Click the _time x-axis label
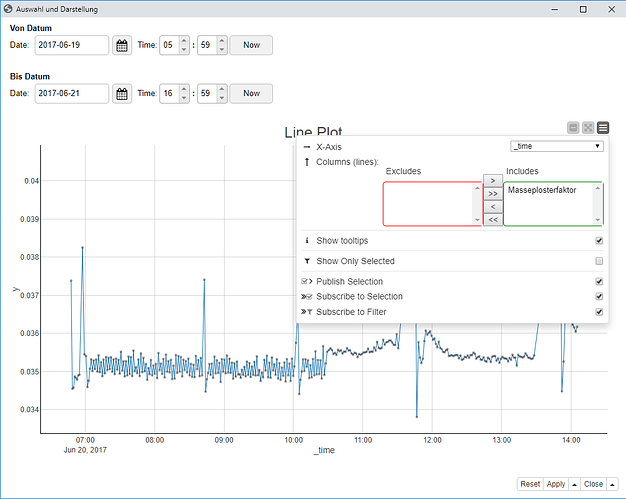 point(324,450)
